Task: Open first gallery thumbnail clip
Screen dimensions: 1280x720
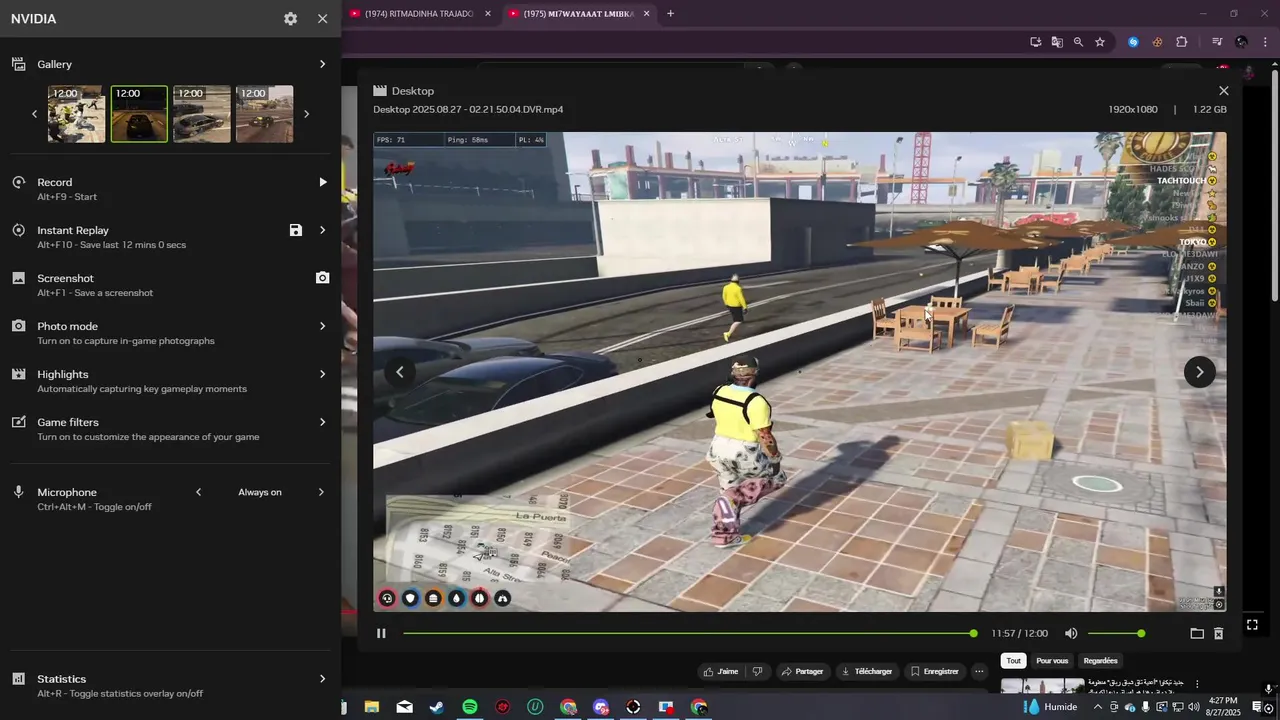Action: pos(77,114)
